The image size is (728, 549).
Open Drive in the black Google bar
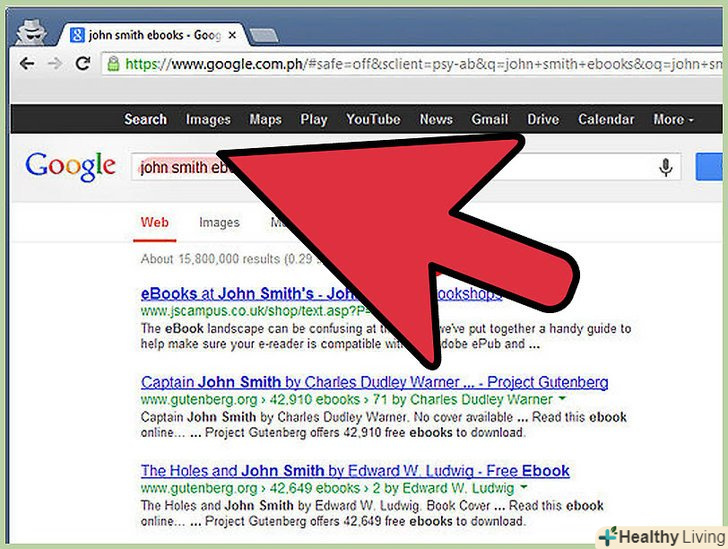543,119
